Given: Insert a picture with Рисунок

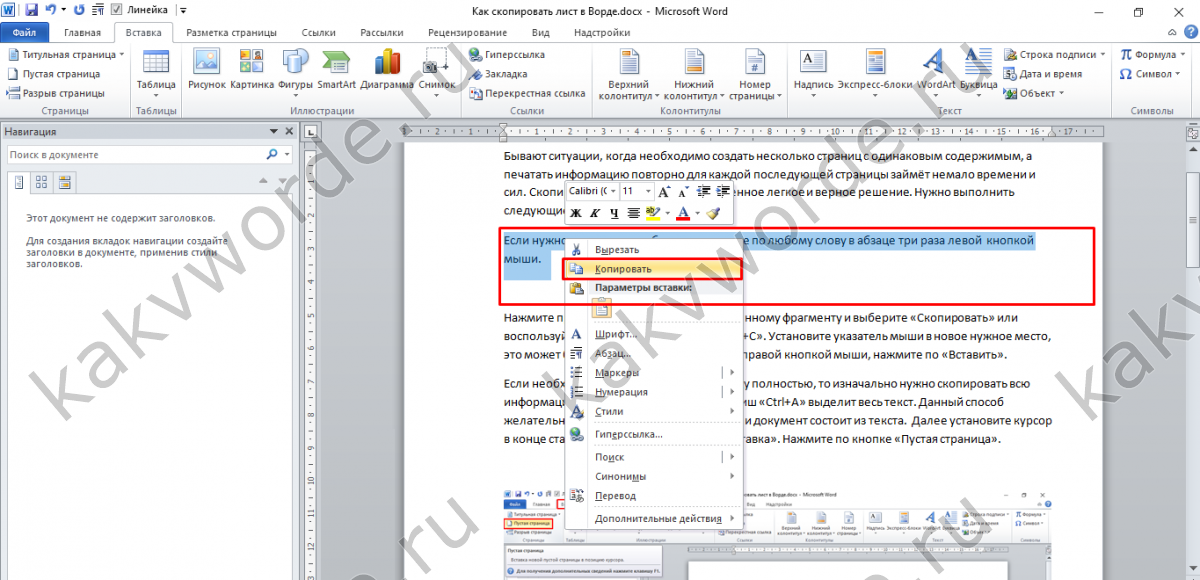Looking at the screenshot, I should (205, 70).
